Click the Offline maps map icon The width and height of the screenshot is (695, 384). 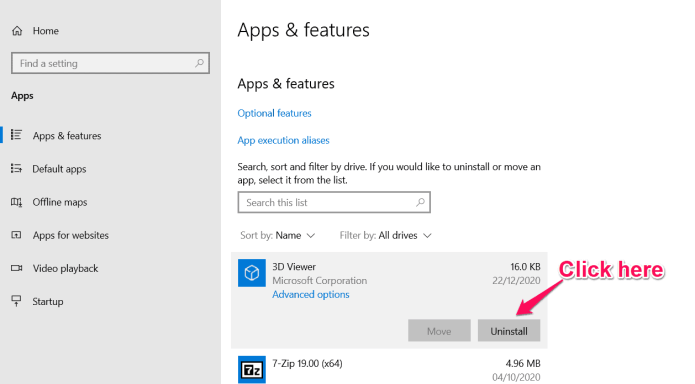(x=16, y=202)
